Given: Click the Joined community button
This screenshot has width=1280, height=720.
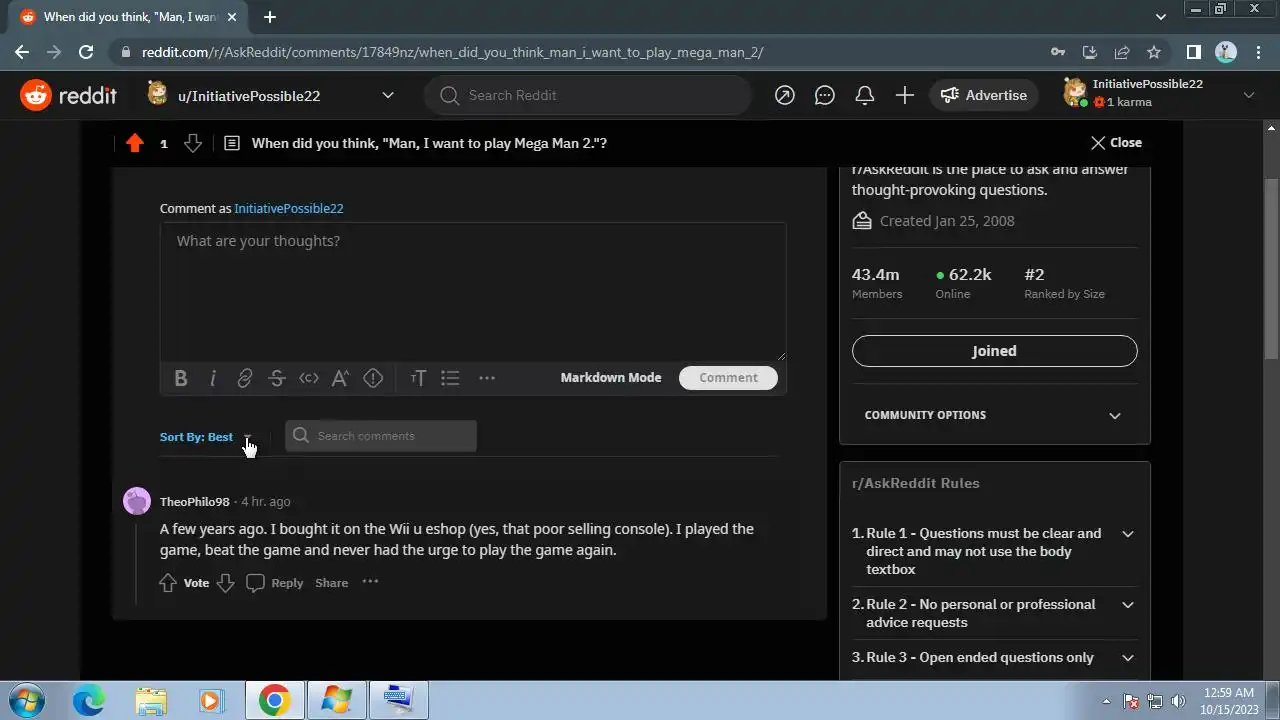Looking at the screenshot, I should coord(994,351).
